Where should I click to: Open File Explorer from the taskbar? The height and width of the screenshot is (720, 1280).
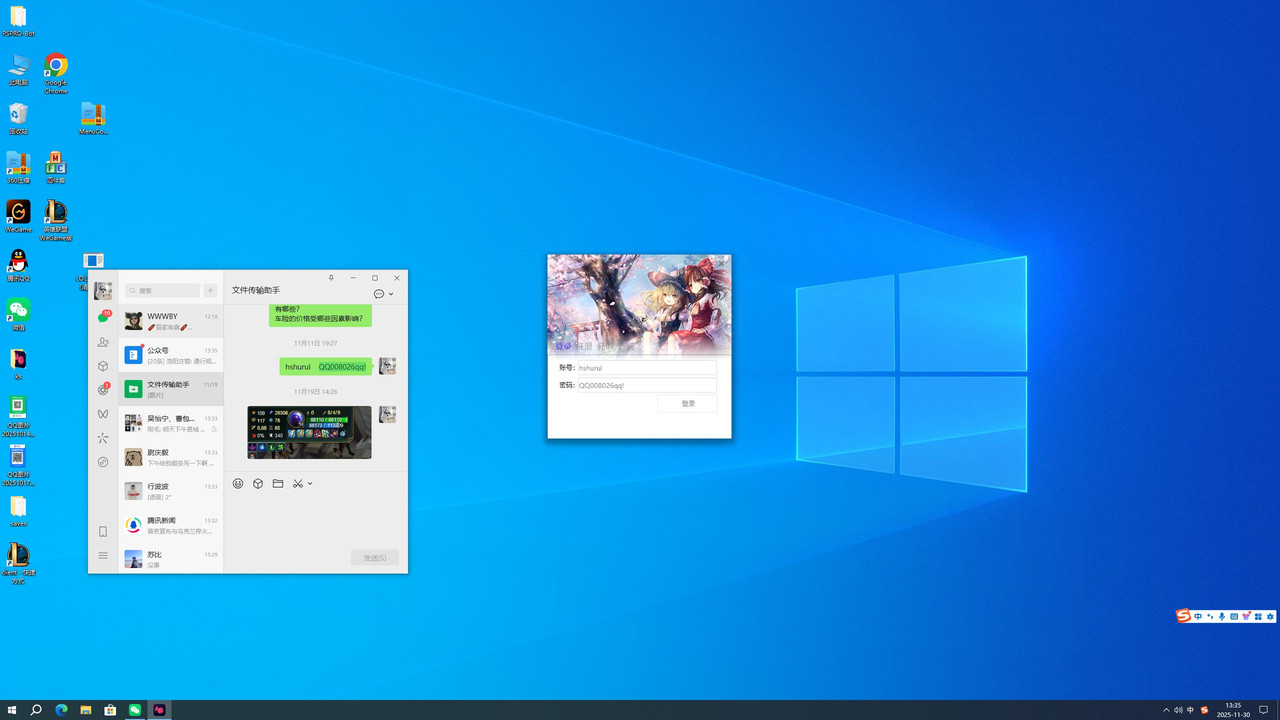click(x=86, y=710)
